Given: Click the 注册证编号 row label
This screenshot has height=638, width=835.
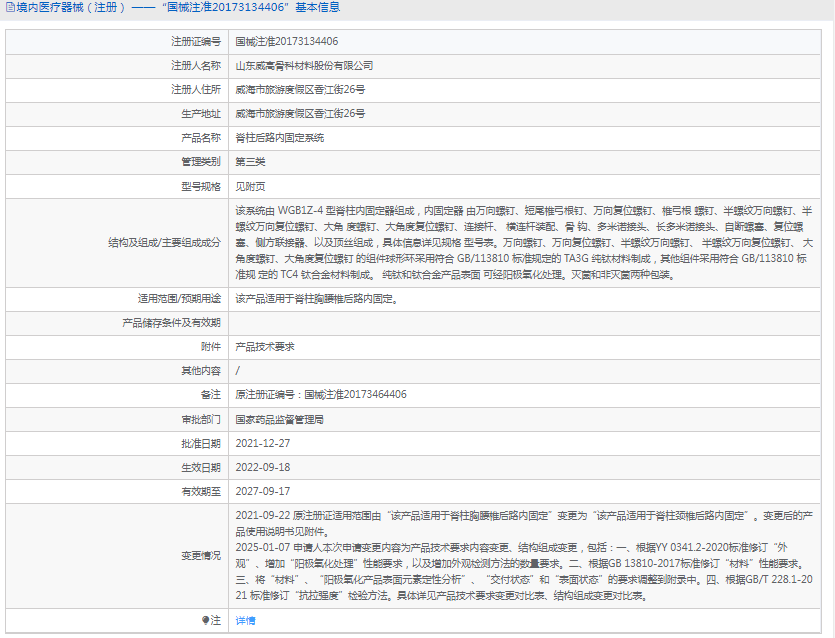Looking at the screenshot, I should (x=196, y=42).
